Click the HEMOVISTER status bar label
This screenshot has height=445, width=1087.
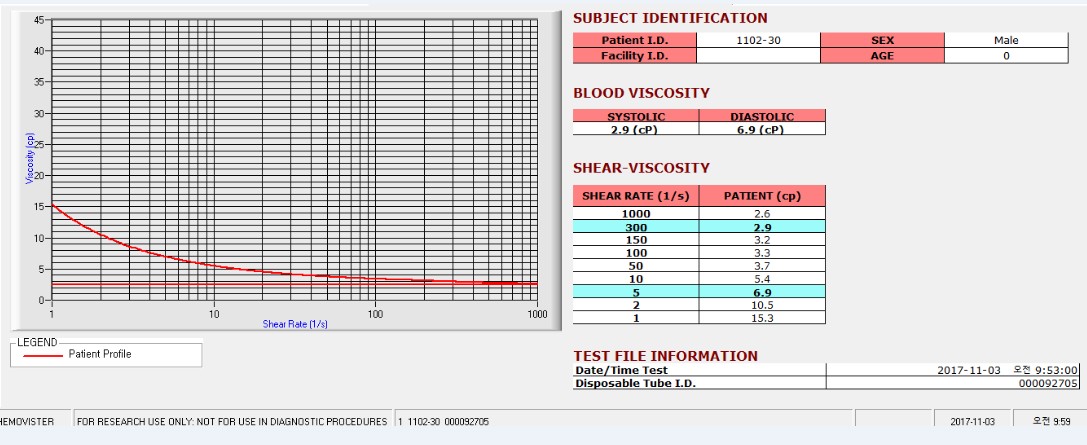(x=28, y=421)
